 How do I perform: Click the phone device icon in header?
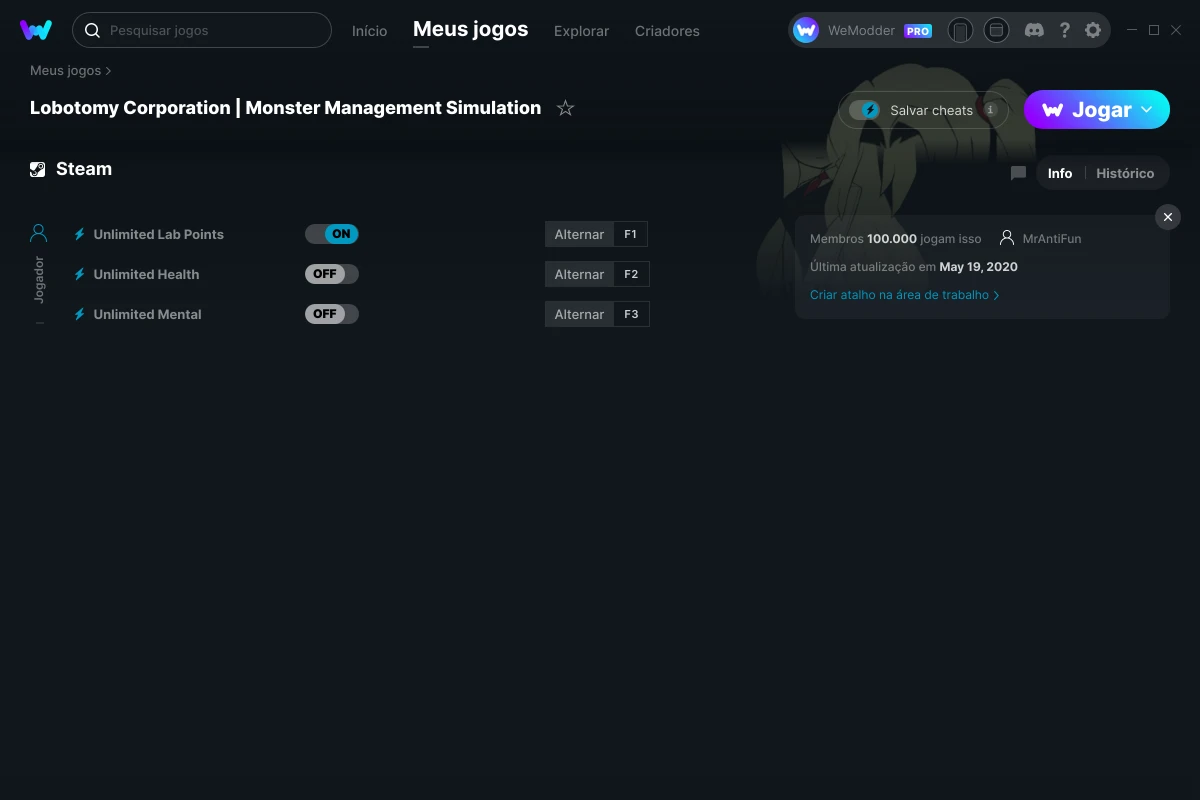click(x=960, y=30)
